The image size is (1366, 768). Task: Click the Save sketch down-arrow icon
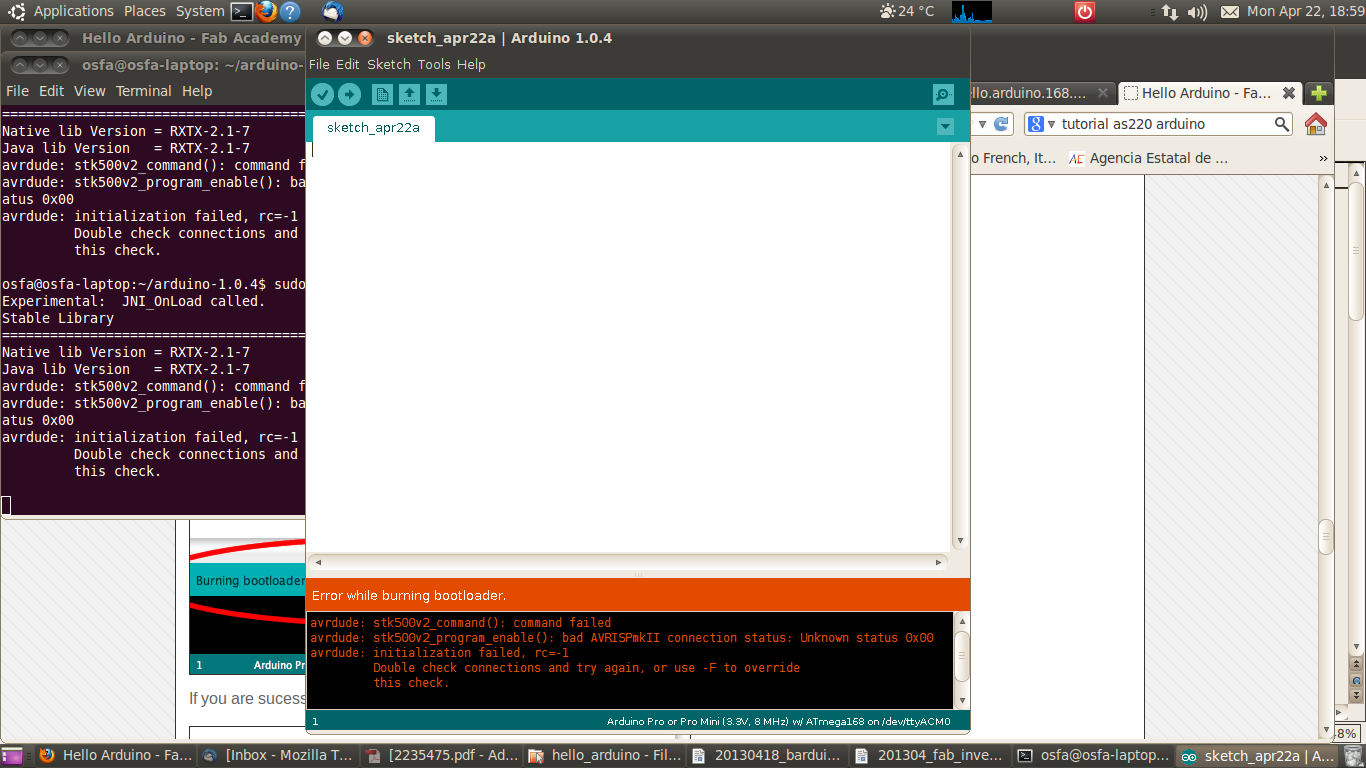coord(436,94)
